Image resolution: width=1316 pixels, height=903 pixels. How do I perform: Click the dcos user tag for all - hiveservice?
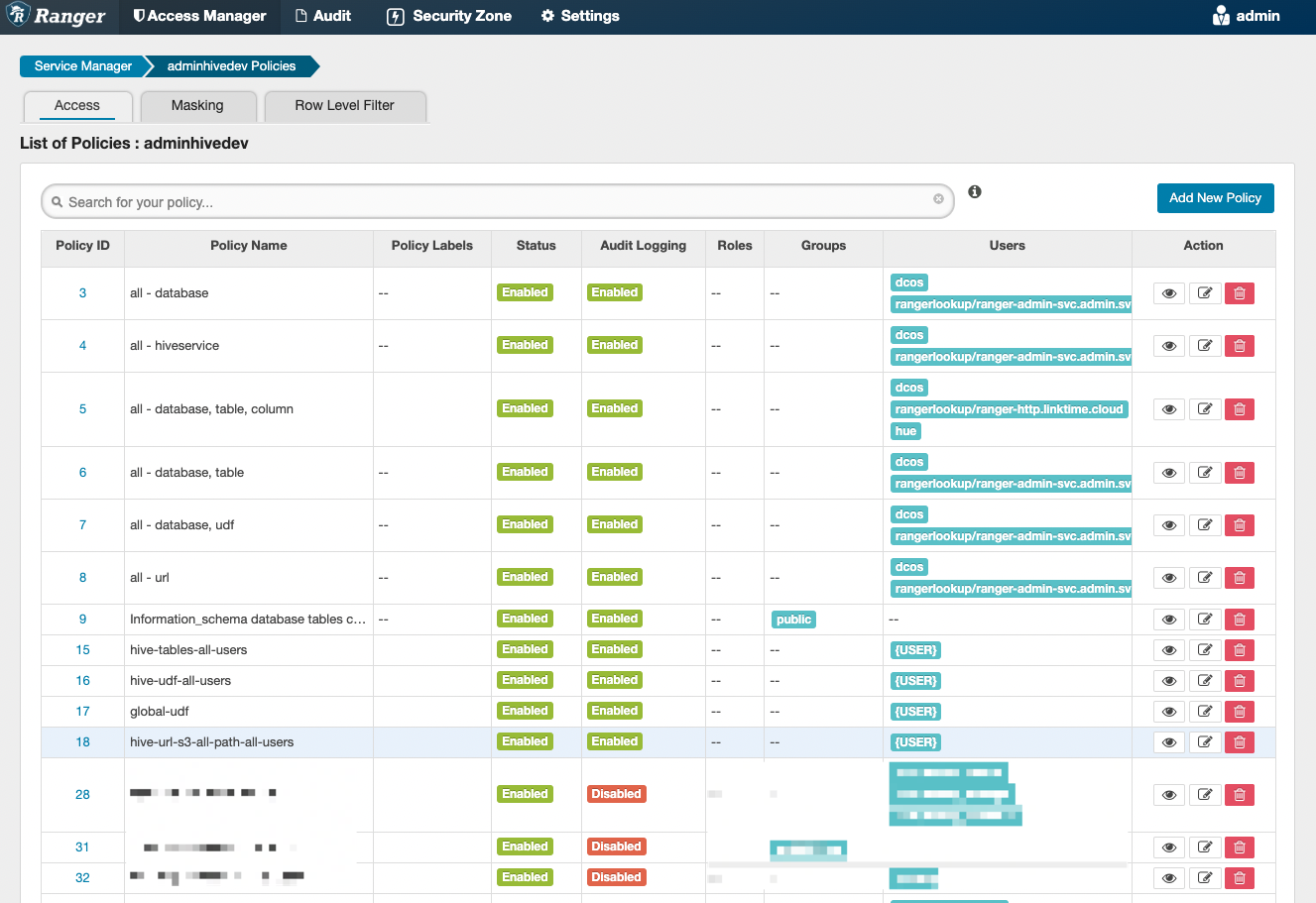point(908,335)
